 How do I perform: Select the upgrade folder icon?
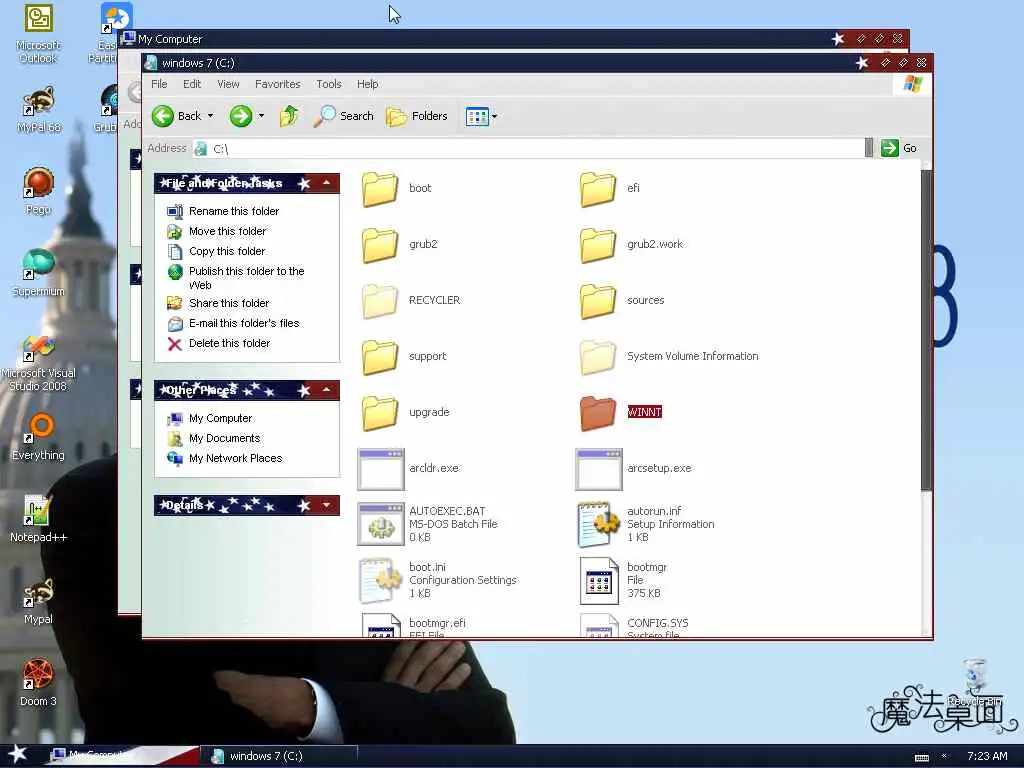tap(380, 413)
